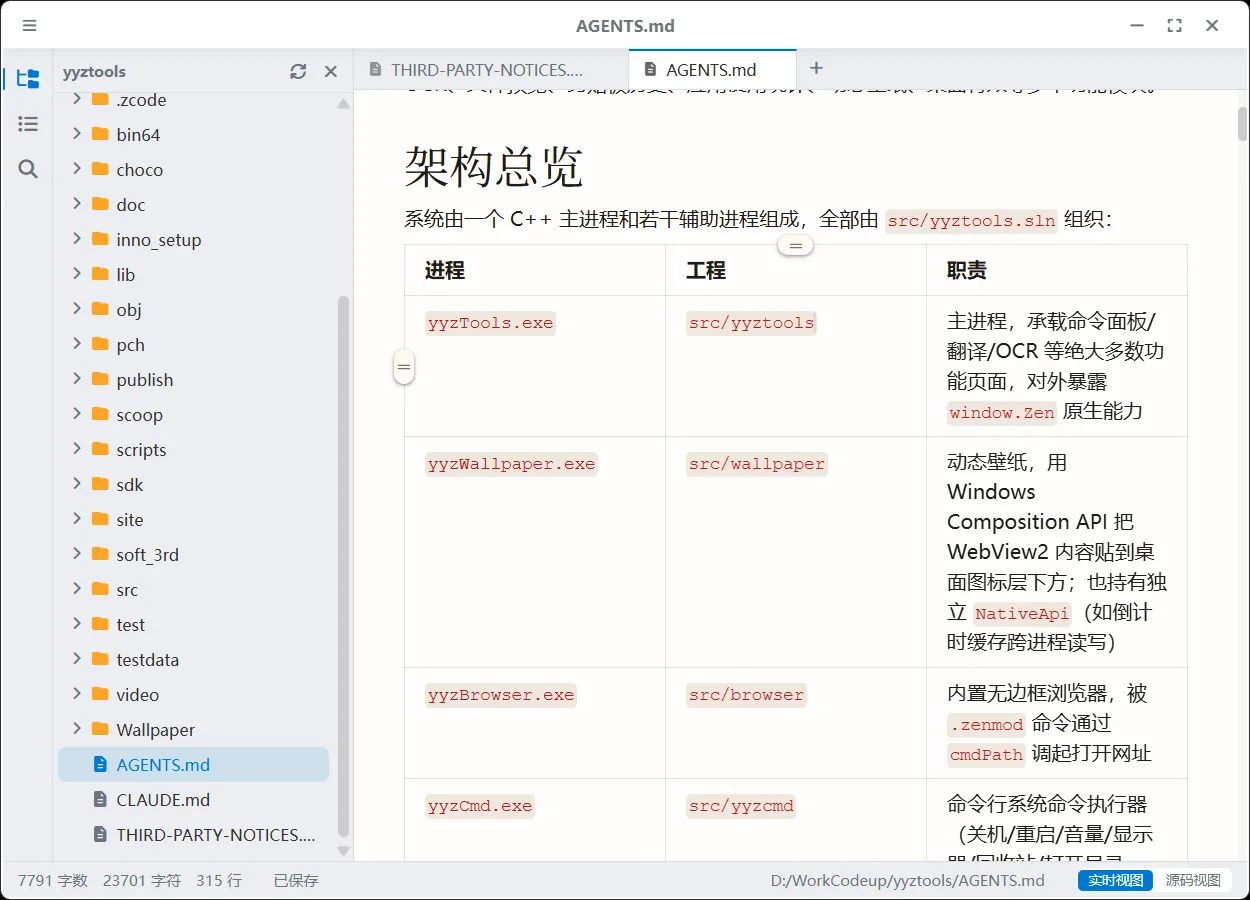Click the file path in status bar
Viewport: 1250px width, 900px height.
coord(907,880)
